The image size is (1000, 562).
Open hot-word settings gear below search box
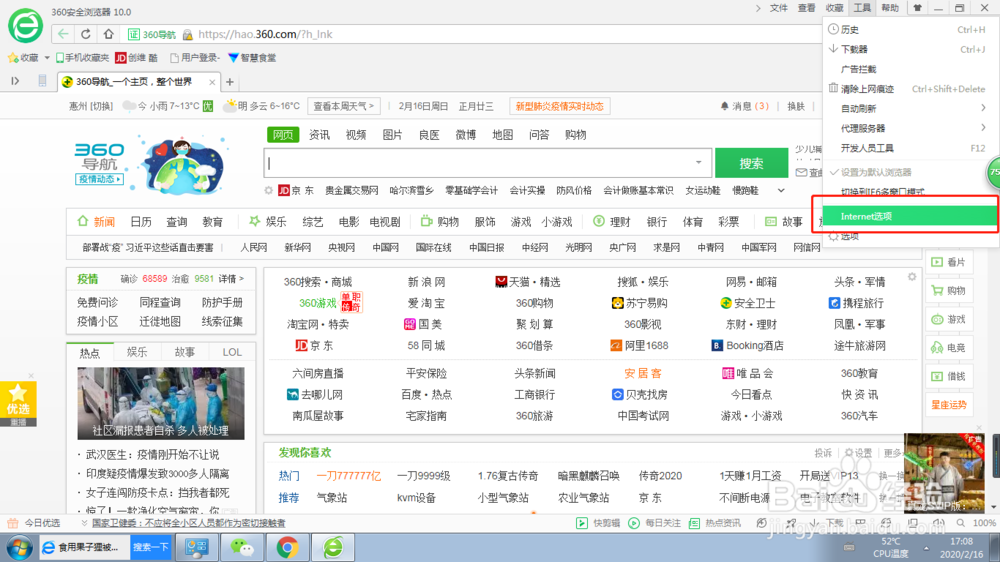click(x=268, y=190)
